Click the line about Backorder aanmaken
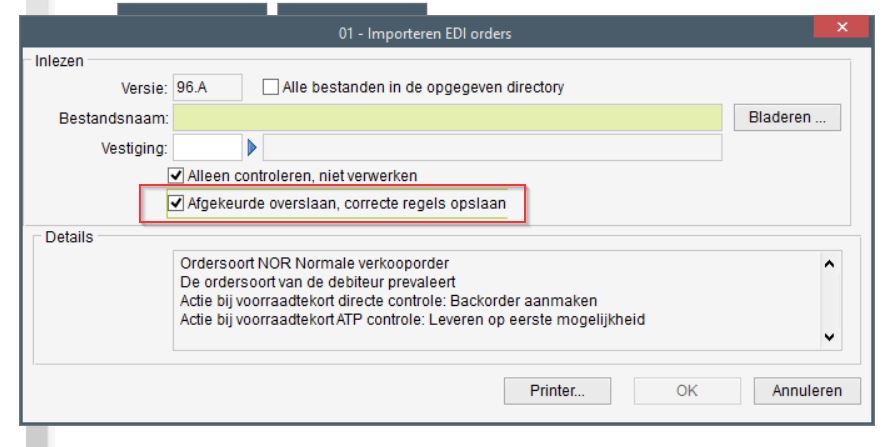The height and width of the screenshot is (447, 895). click(x=388, y=301)
